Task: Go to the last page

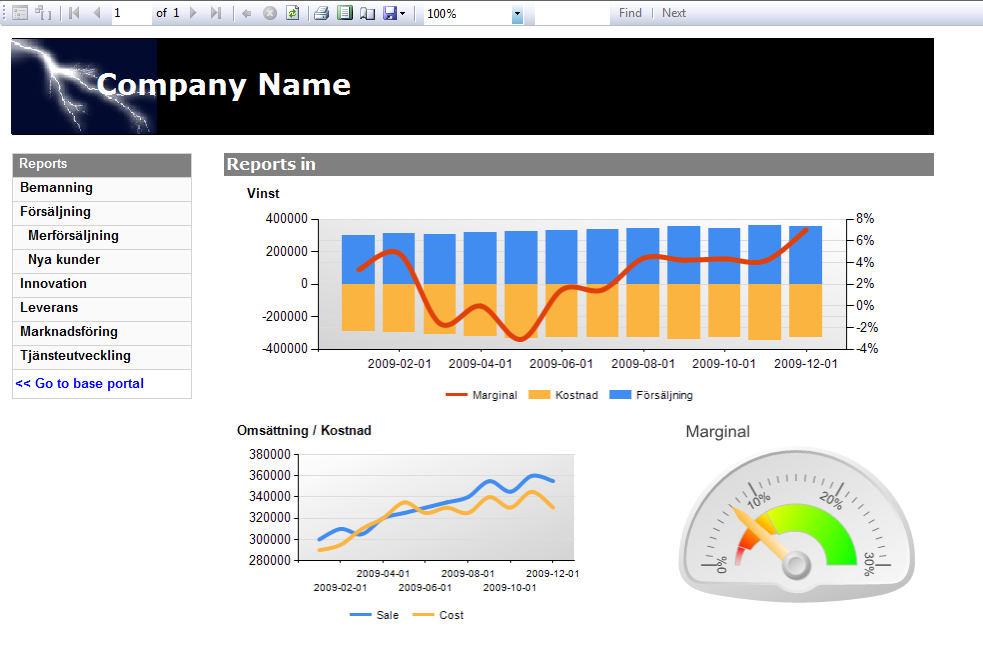Action: pyautogui.click(x=217, y=13)
